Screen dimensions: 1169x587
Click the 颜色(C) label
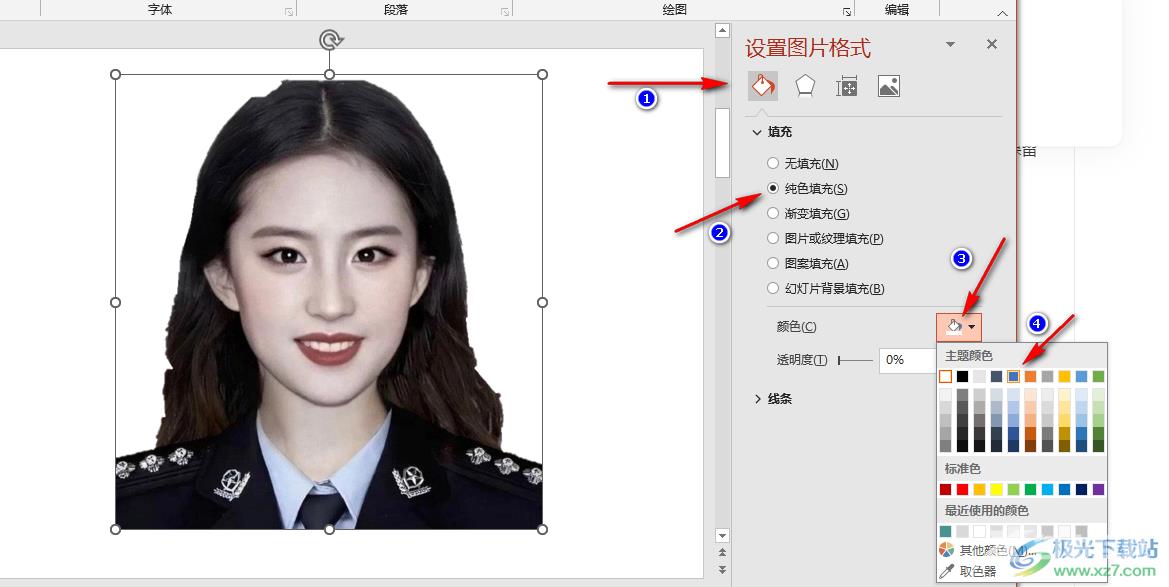797,327
